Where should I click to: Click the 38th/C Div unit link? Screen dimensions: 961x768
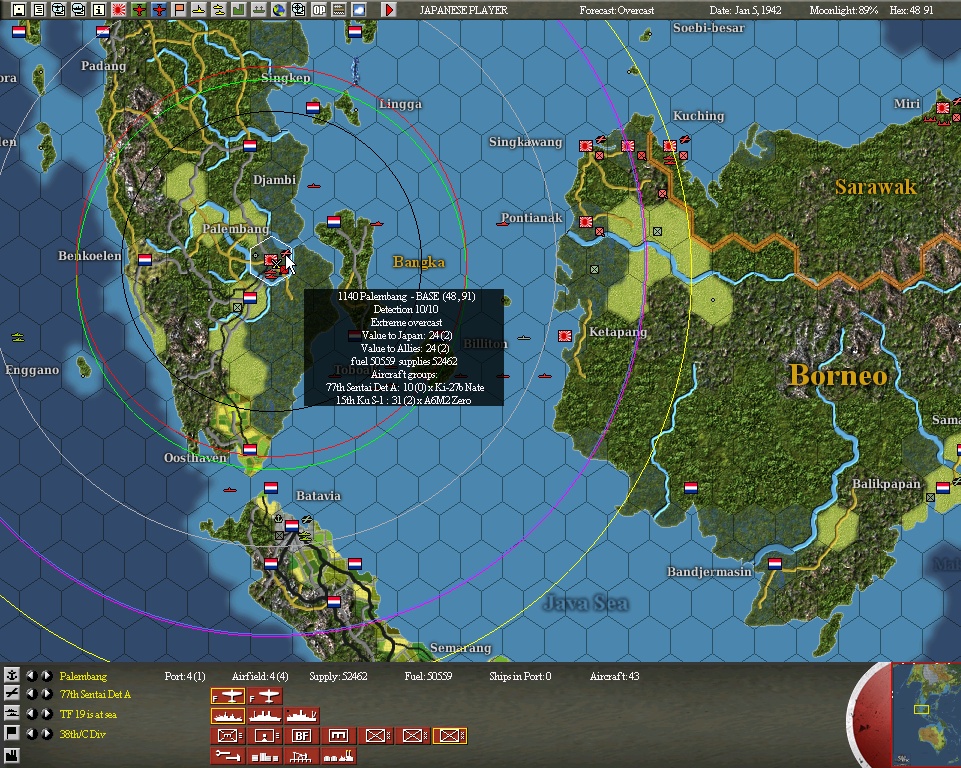click(x=83, y=734)
